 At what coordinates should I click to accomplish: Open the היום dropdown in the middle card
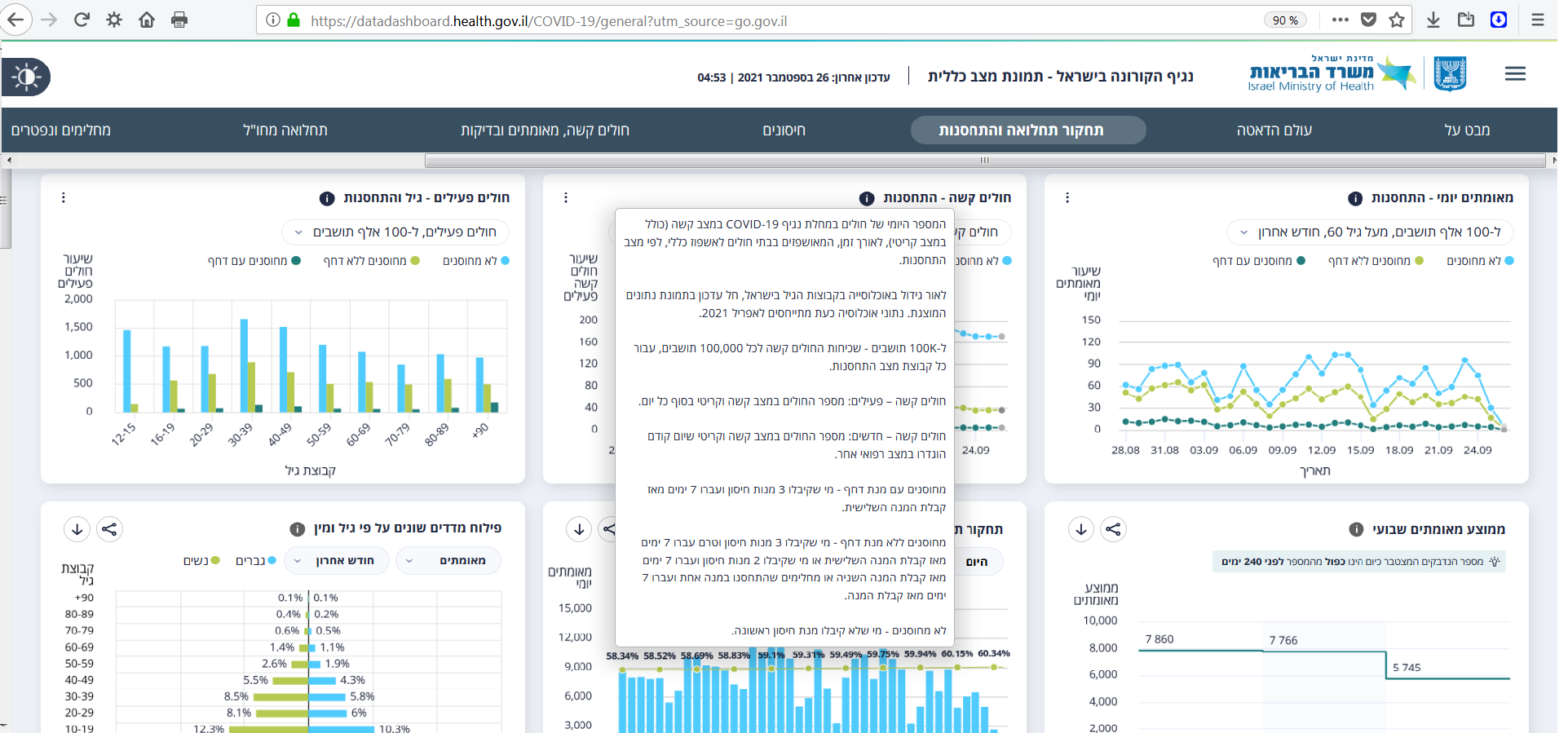pyautogui.click(x=978, y=562)
